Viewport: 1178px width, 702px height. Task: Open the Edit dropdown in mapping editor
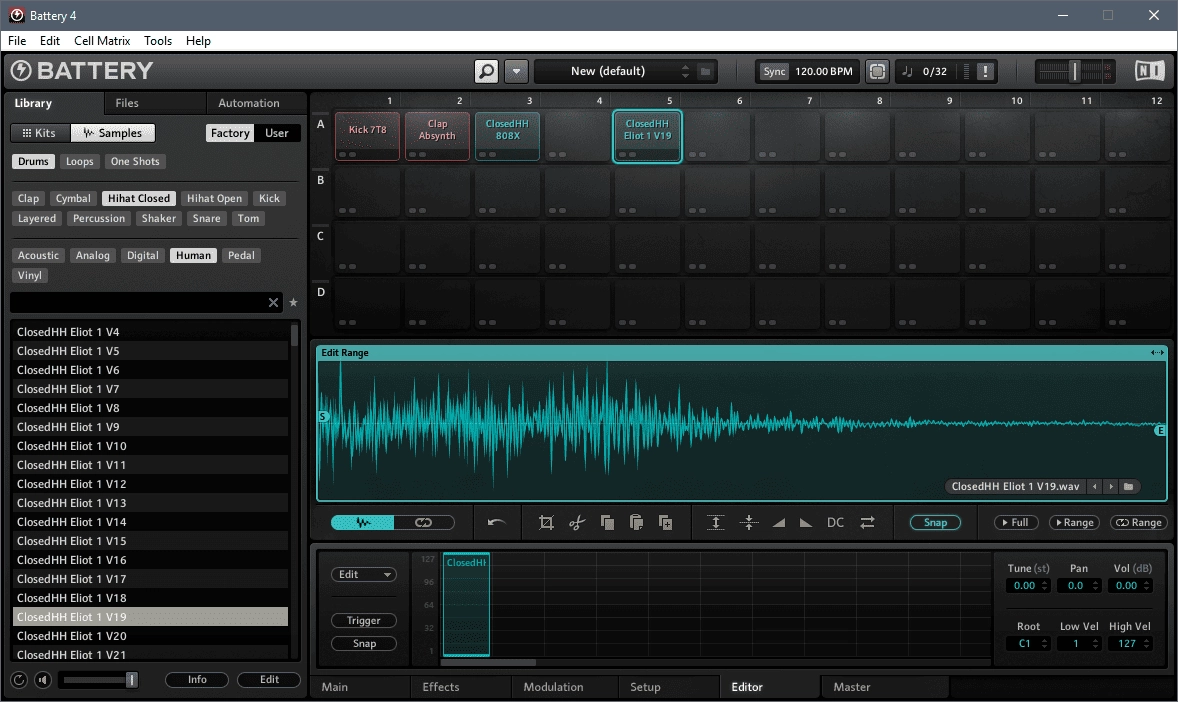(364, 574)
